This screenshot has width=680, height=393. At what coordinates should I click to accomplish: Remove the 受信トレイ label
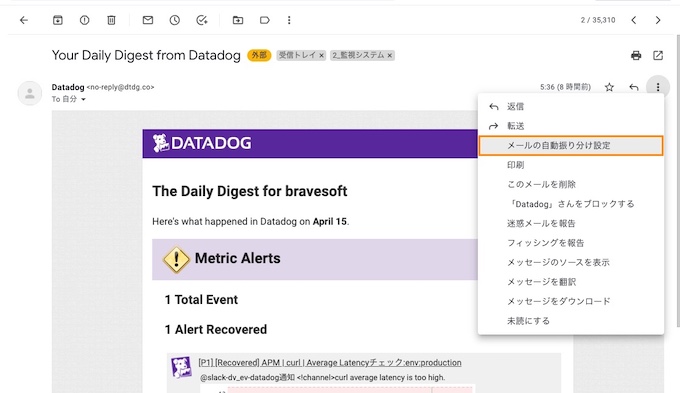(321, 56)
